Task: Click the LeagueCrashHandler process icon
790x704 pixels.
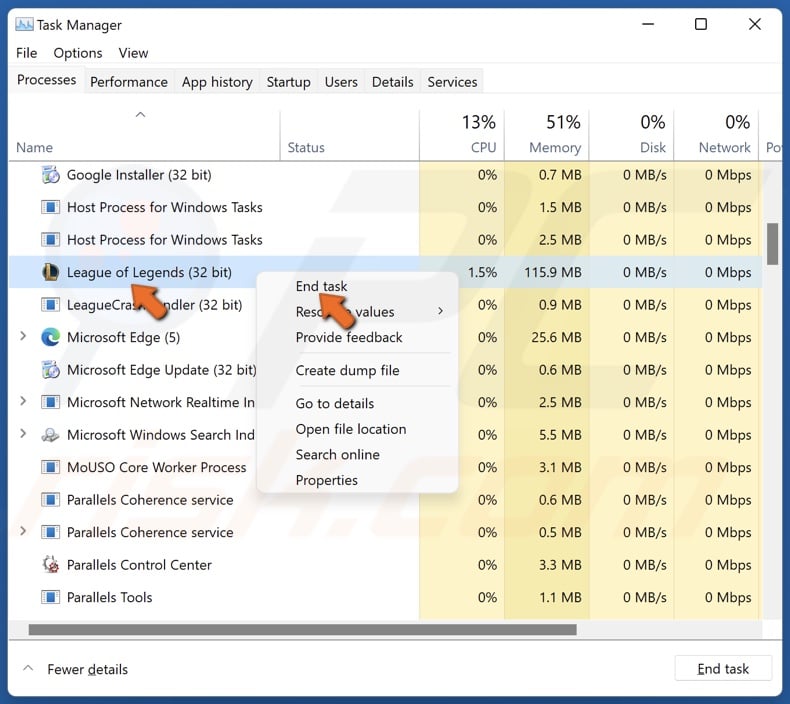Action: click(x=50, y=305)
